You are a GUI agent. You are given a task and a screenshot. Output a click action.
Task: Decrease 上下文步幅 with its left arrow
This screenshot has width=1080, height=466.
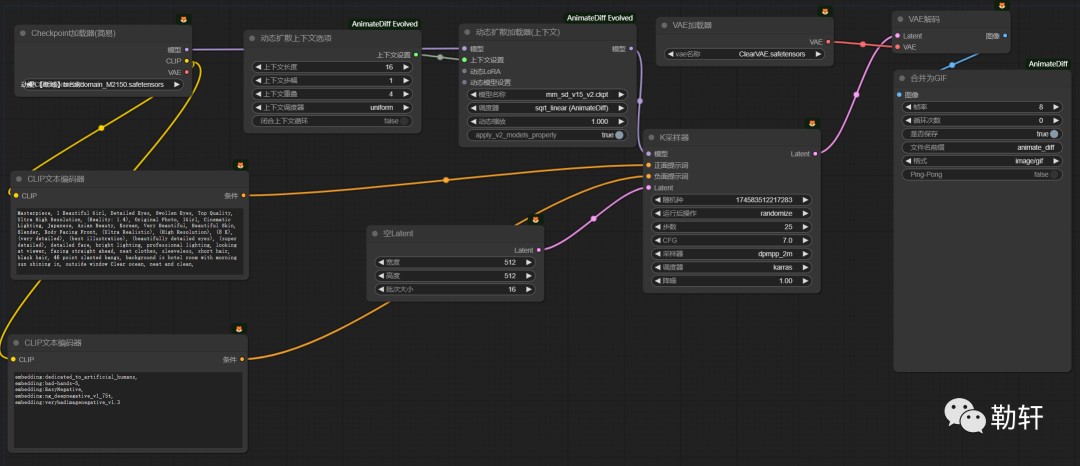click(259, 81)
